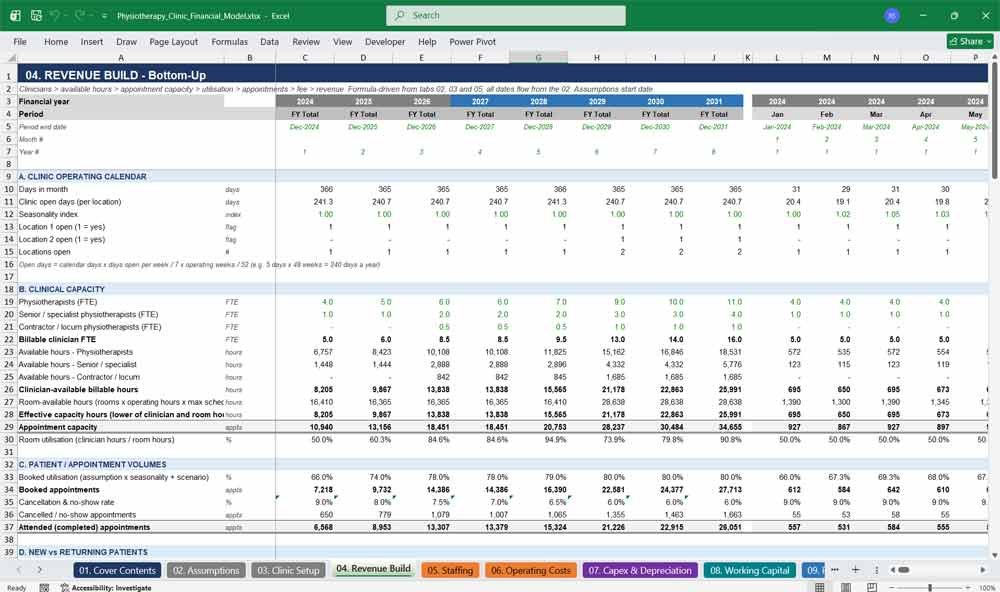Click the Share button

pos(970,41)
